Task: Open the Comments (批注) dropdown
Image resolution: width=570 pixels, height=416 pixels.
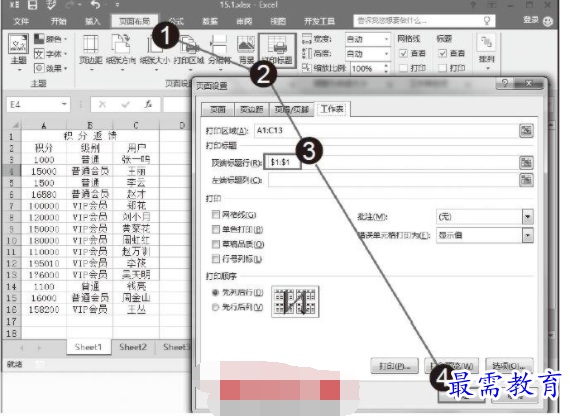Action: click(x=527, y=217)
